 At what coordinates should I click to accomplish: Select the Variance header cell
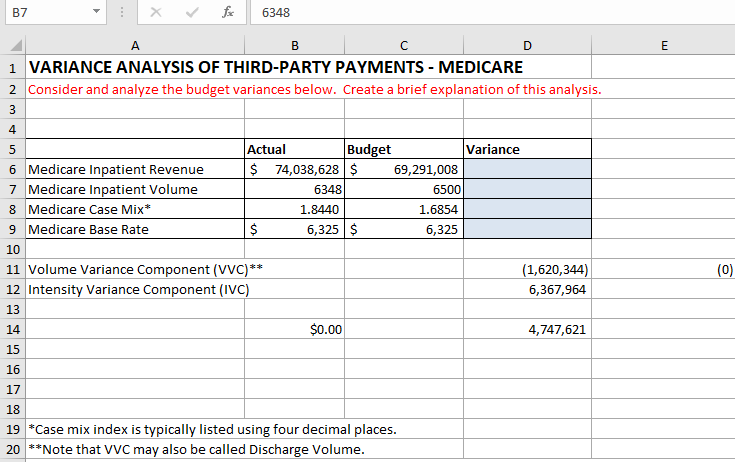click(527, 149)
